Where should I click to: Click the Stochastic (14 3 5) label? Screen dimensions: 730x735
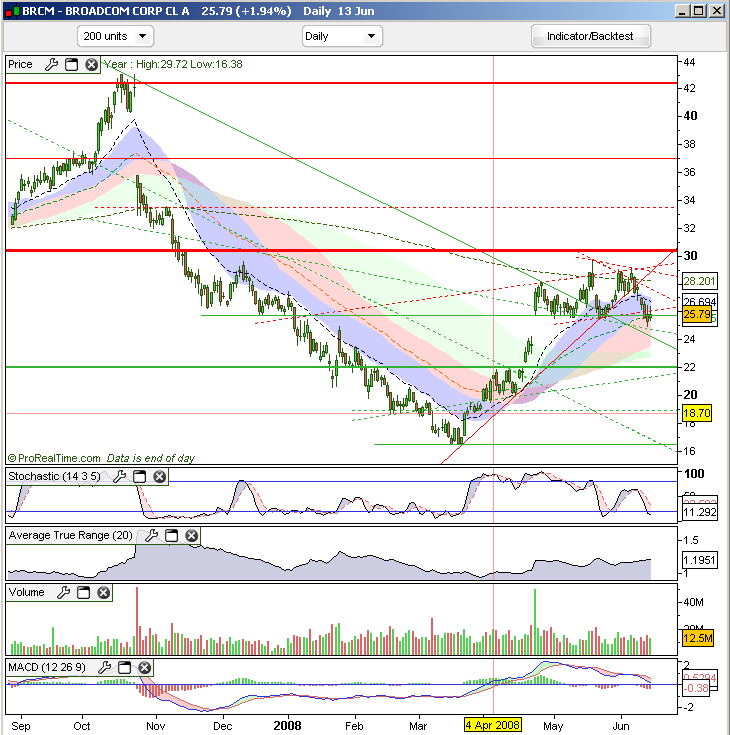[54, 476]
